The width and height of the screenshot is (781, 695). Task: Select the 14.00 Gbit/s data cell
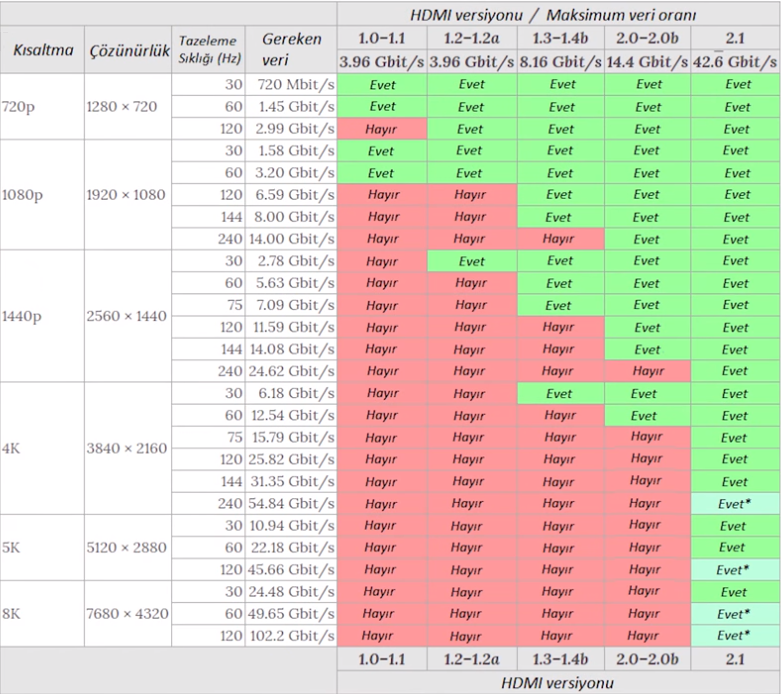click(x=291, y=239)
